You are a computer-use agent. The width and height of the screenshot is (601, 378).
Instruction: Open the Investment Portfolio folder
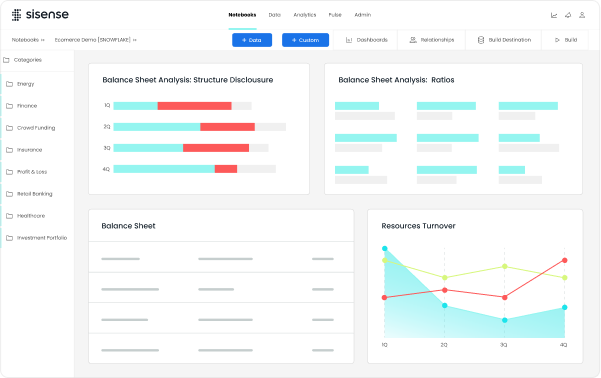click(x=37, y=238)
